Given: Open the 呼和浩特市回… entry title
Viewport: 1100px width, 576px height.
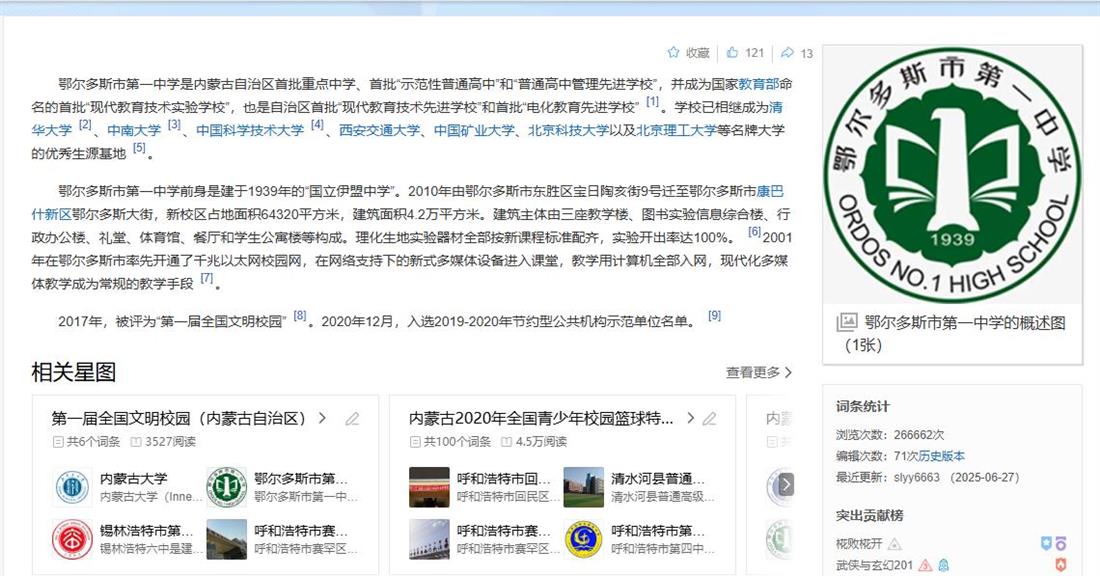Looking at the screenshot, I should tap(504, 479).
